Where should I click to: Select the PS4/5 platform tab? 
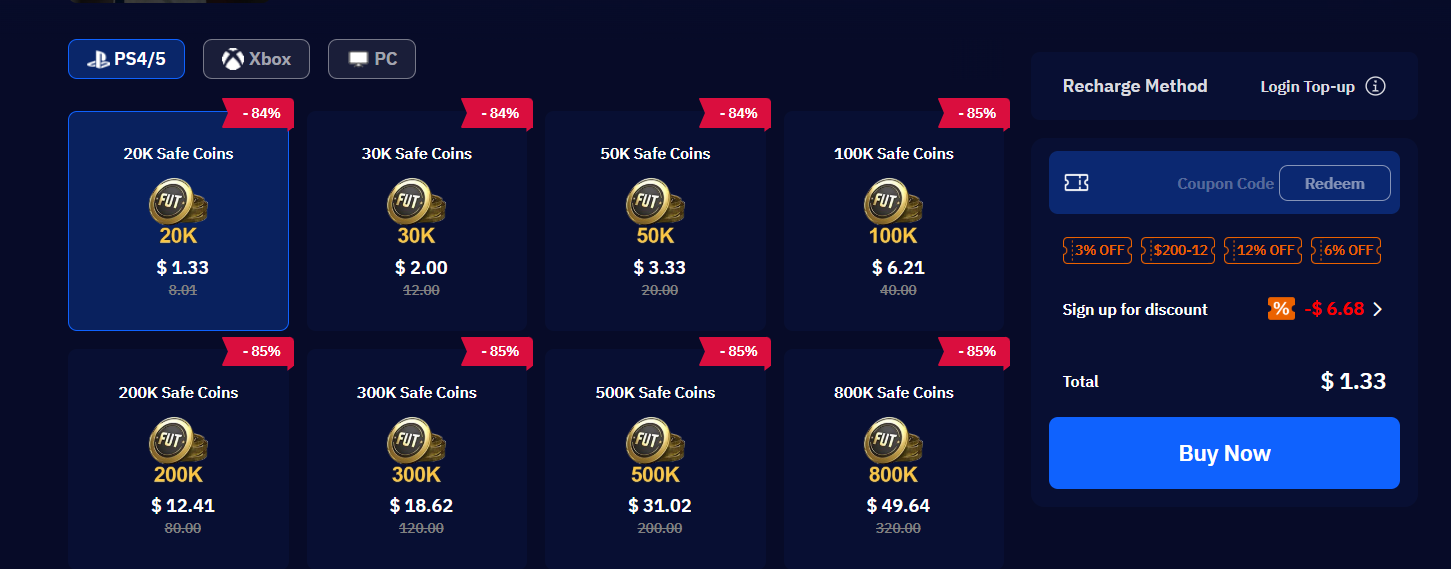pyautogui.click(x=126, y=59)
